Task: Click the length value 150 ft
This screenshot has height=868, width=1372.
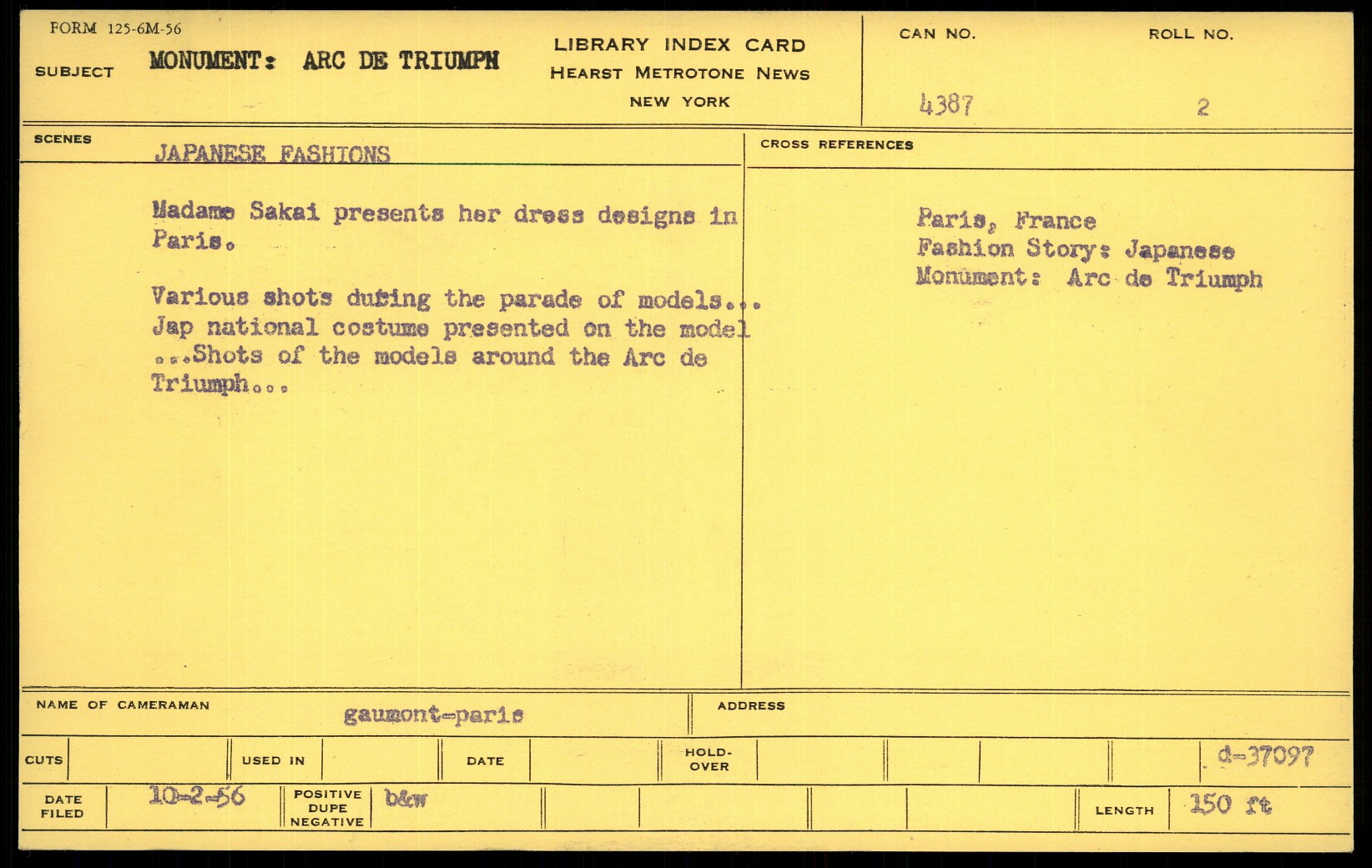Action: tap(1230, 805)
